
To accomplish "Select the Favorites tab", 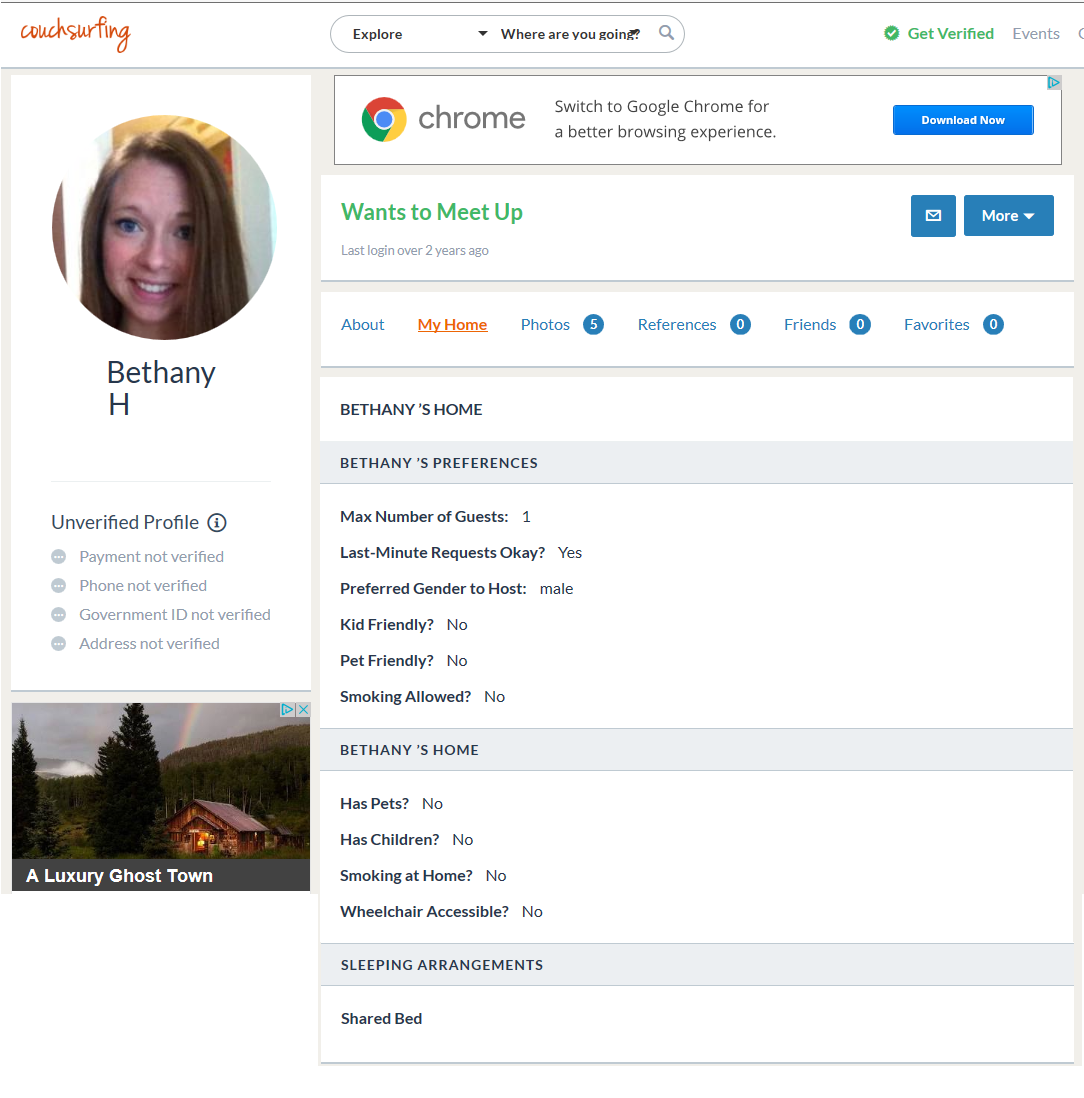I will pos(936,324).
